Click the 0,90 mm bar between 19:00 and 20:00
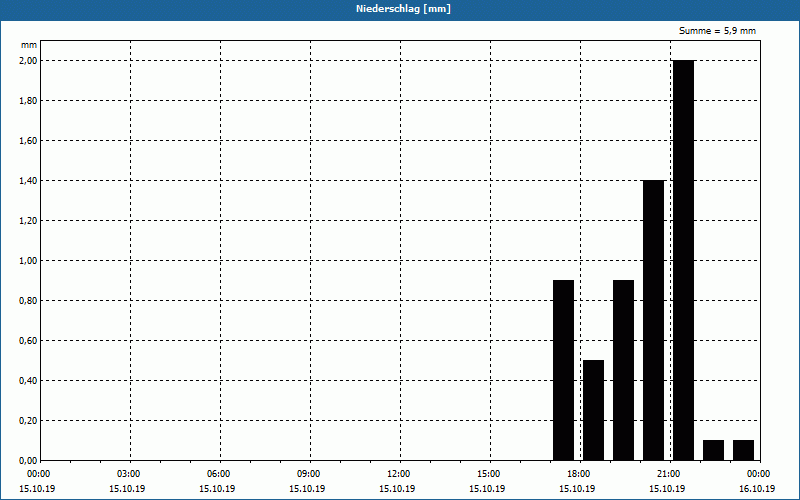The height and width of the screenshot is (500, 800). pos(623,370)
